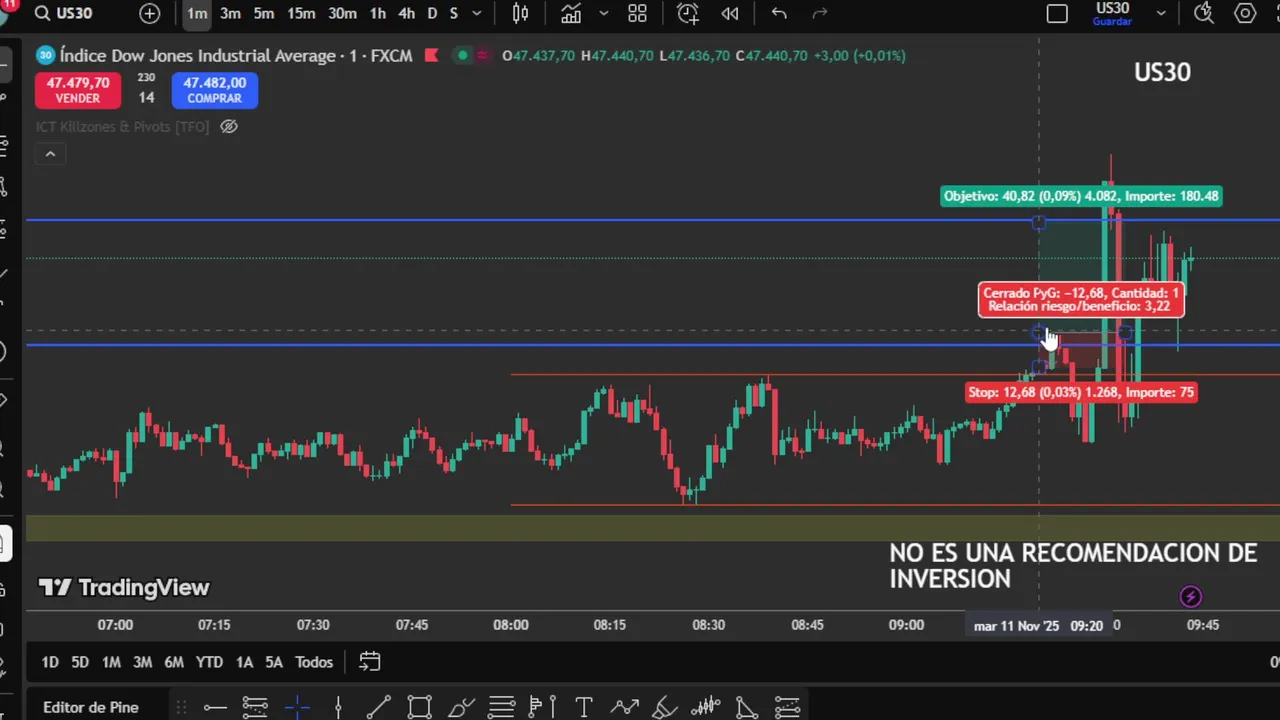Set date range to 1D
Viewport: 1280px width, 720px height.
(x=50, y=662)
